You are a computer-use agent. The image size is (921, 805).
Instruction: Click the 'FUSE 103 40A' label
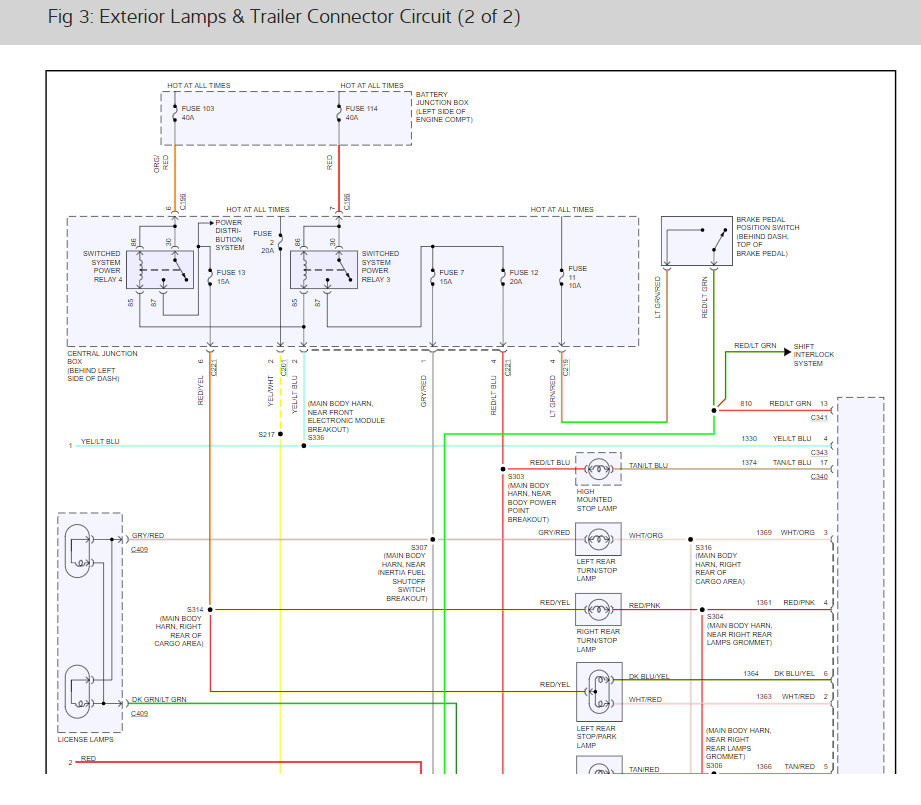click(198, 113)
